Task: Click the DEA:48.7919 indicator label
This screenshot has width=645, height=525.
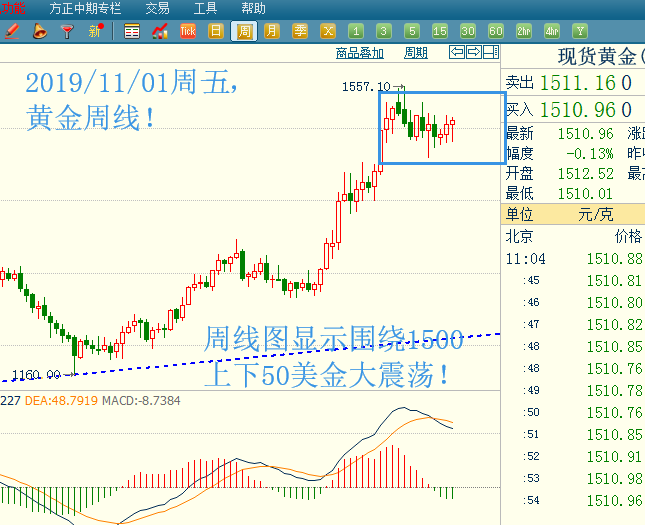Action: coord(61,401)
